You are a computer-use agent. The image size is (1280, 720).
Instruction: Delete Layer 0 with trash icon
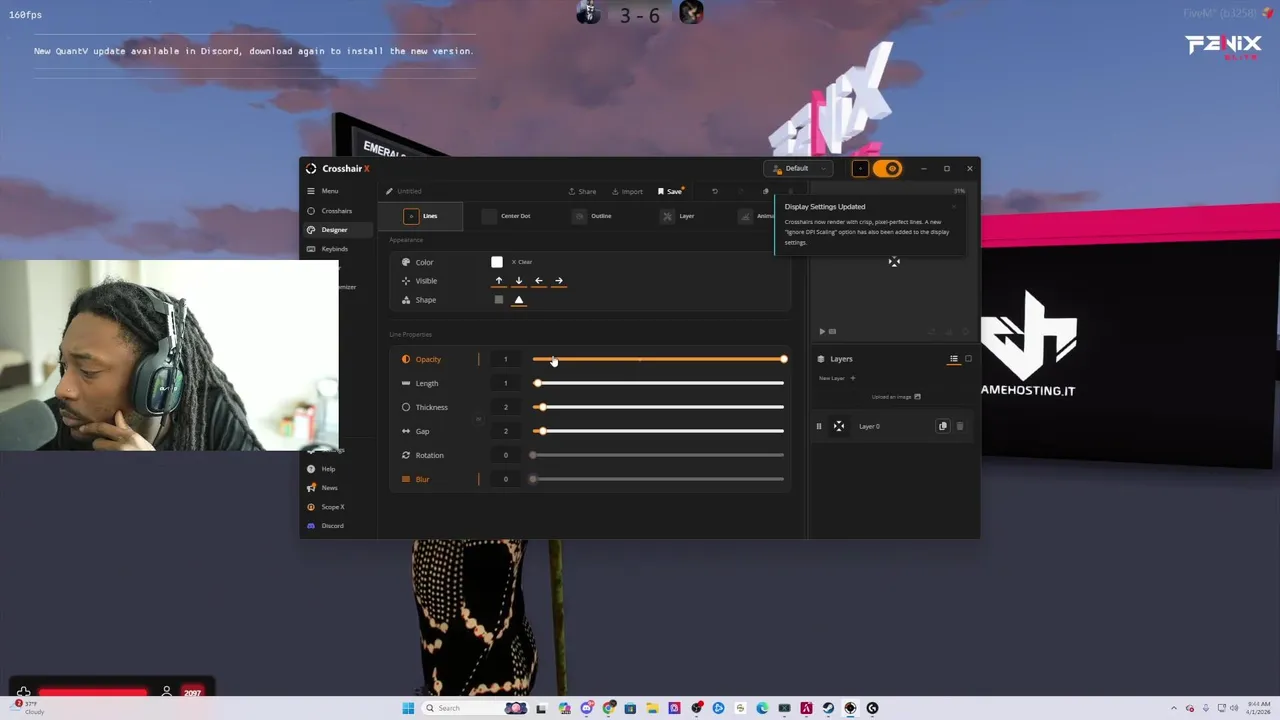(960, 426)
